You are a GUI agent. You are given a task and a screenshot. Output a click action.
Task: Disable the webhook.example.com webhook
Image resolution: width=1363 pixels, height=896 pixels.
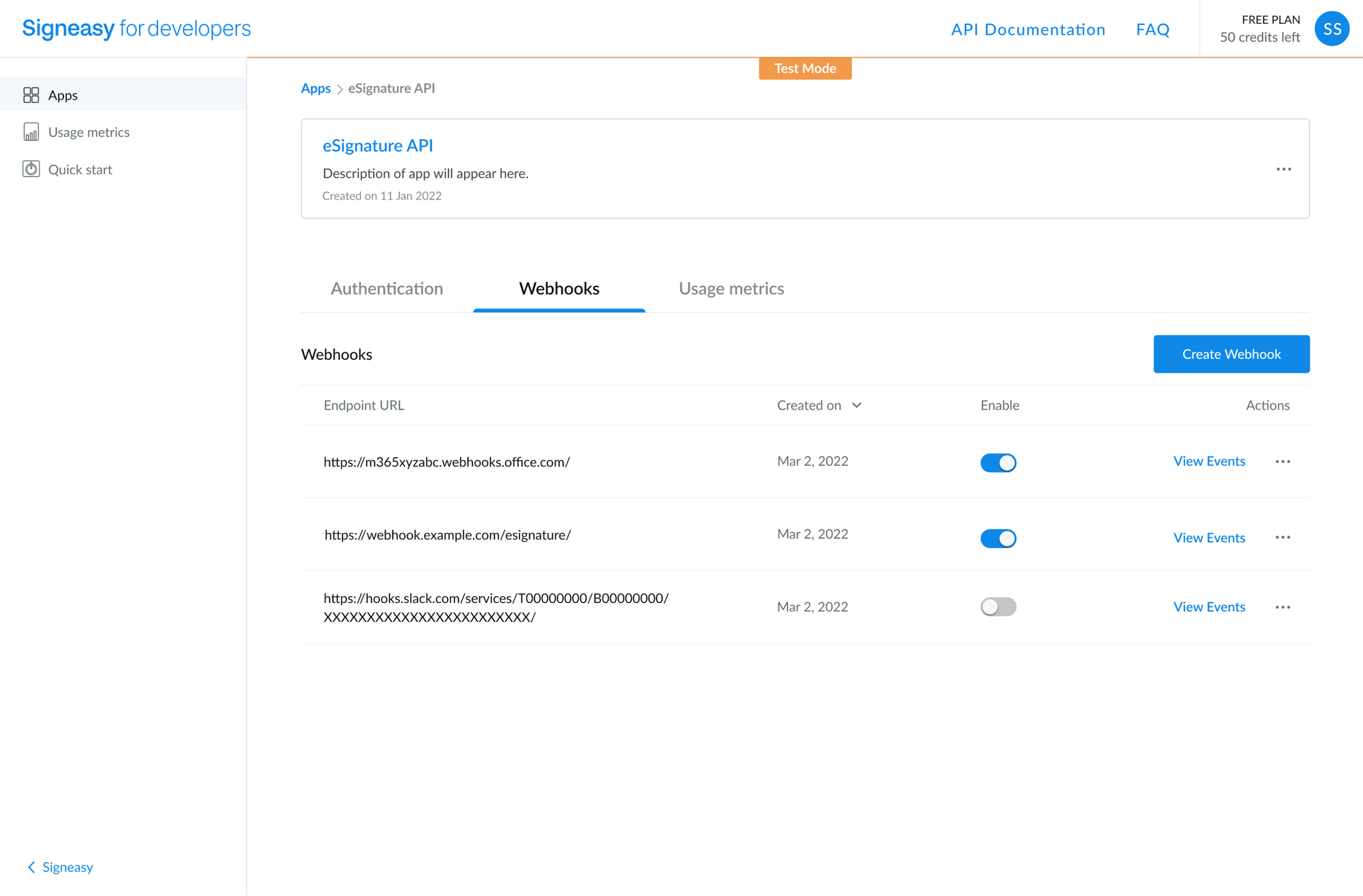[998, 538]
